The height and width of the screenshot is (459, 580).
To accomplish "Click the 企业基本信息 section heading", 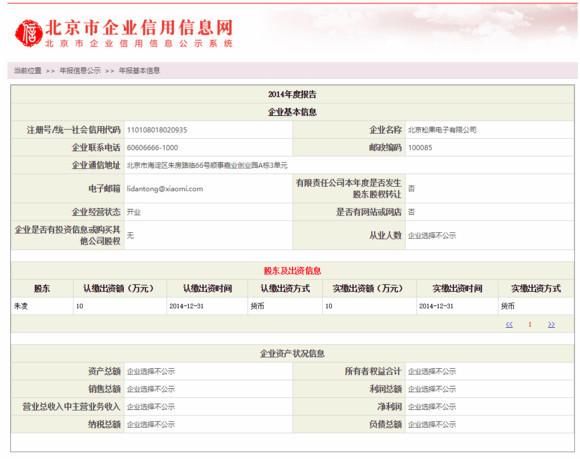I will point(292,112).
